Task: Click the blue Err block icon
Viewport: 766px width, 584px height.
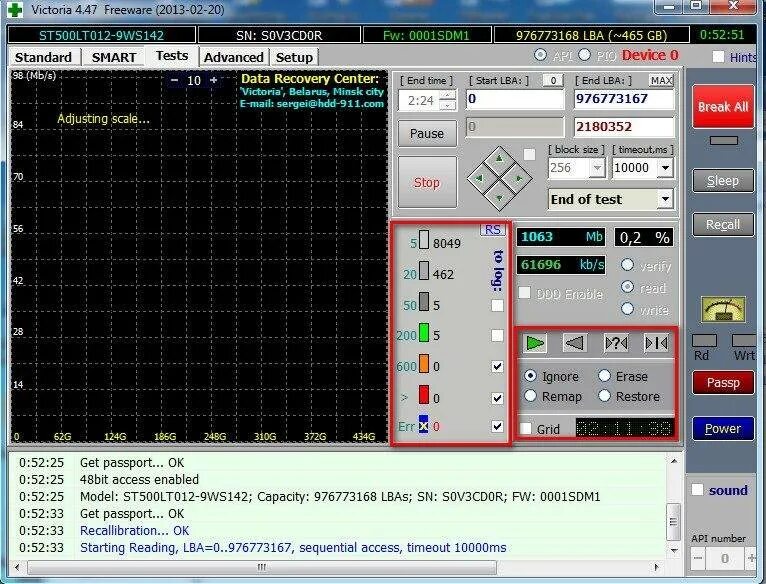Action: coord(423,426)
